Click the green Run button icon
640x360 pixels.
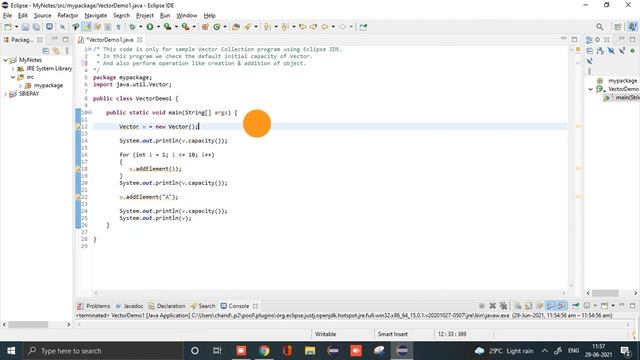[150, 27]
